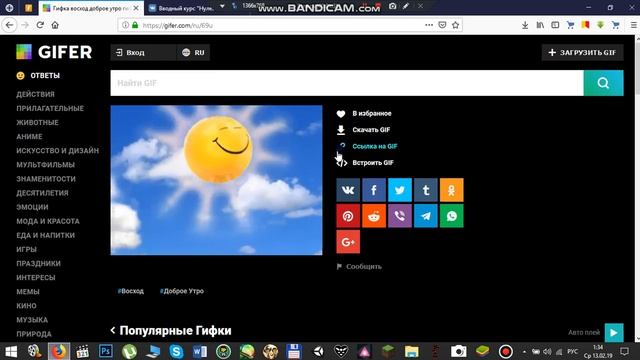
Task: Share GIF on Google Plus
Action: [x=348, y=242]
